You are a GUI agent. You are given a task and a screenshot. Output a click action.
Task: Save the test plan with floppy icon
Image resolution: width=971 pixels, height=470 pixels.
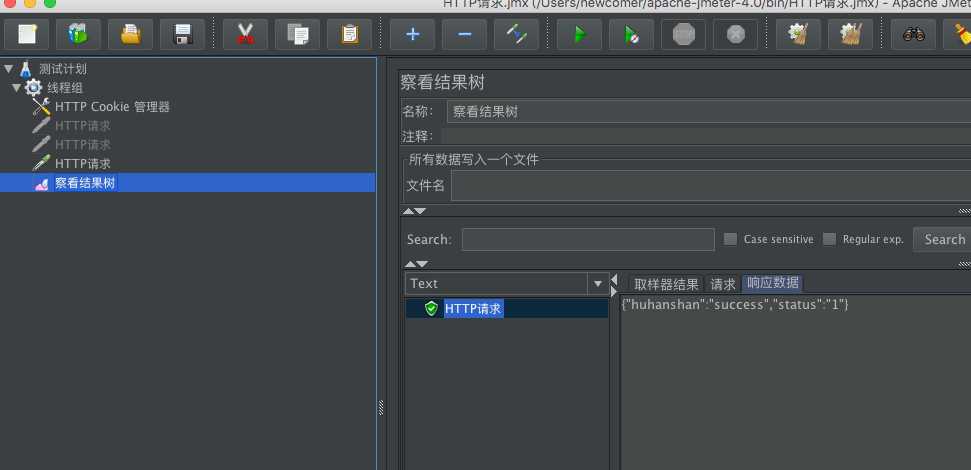182,34
